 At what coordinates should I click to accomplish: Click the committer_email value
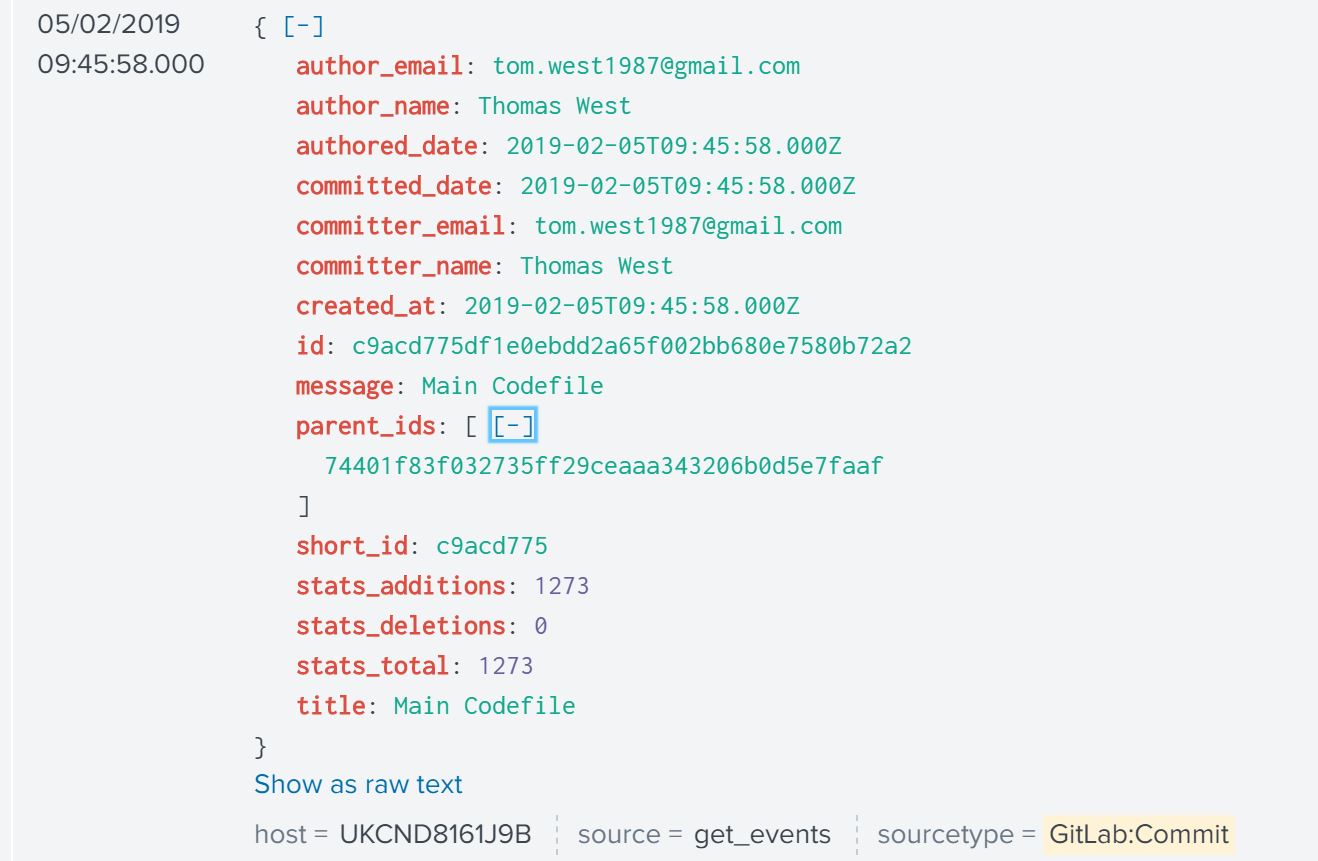688,226
